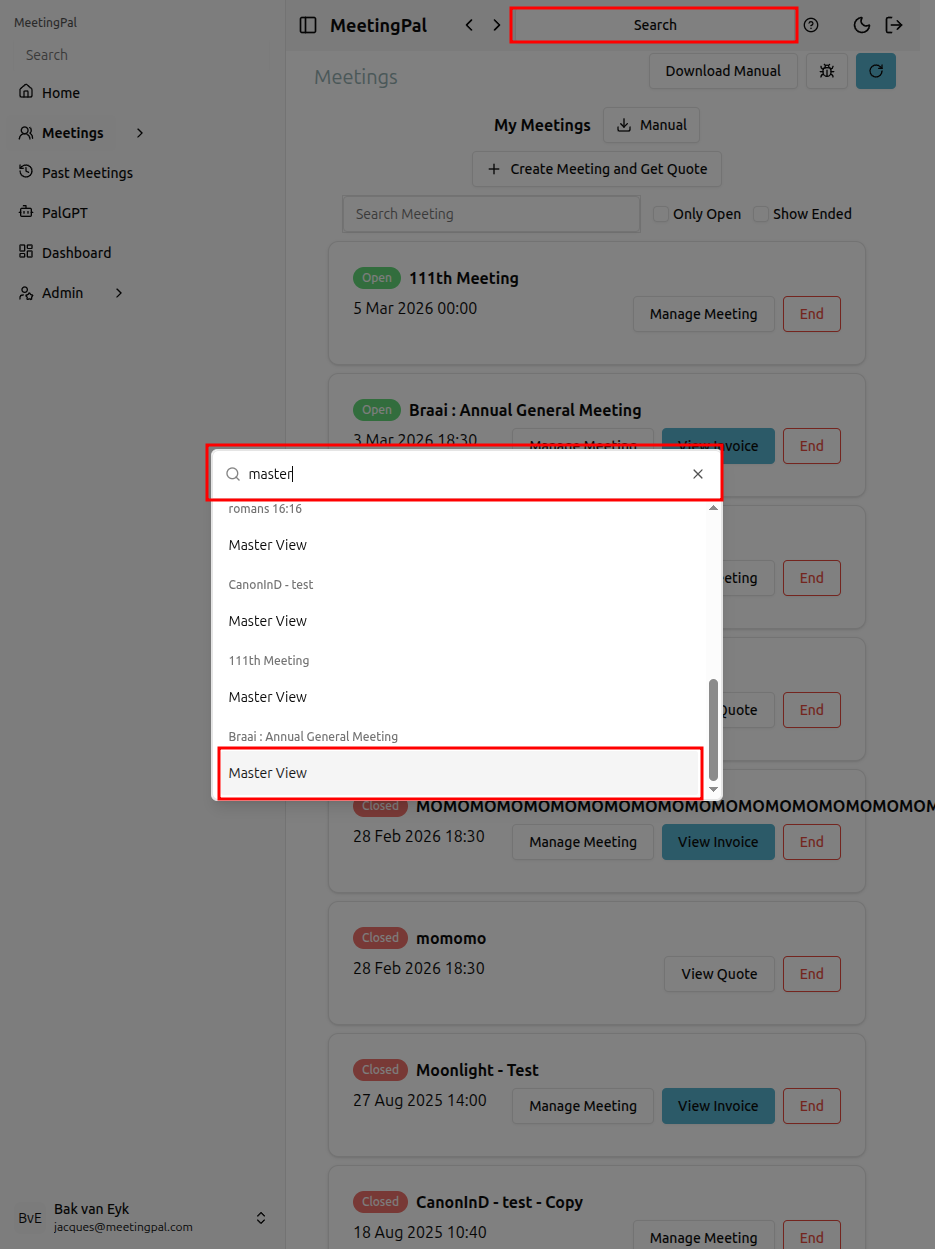Click Create Meeting and Get Quote
The width and height of the screenshot is (935, 1249).
(x=596, y=169)
